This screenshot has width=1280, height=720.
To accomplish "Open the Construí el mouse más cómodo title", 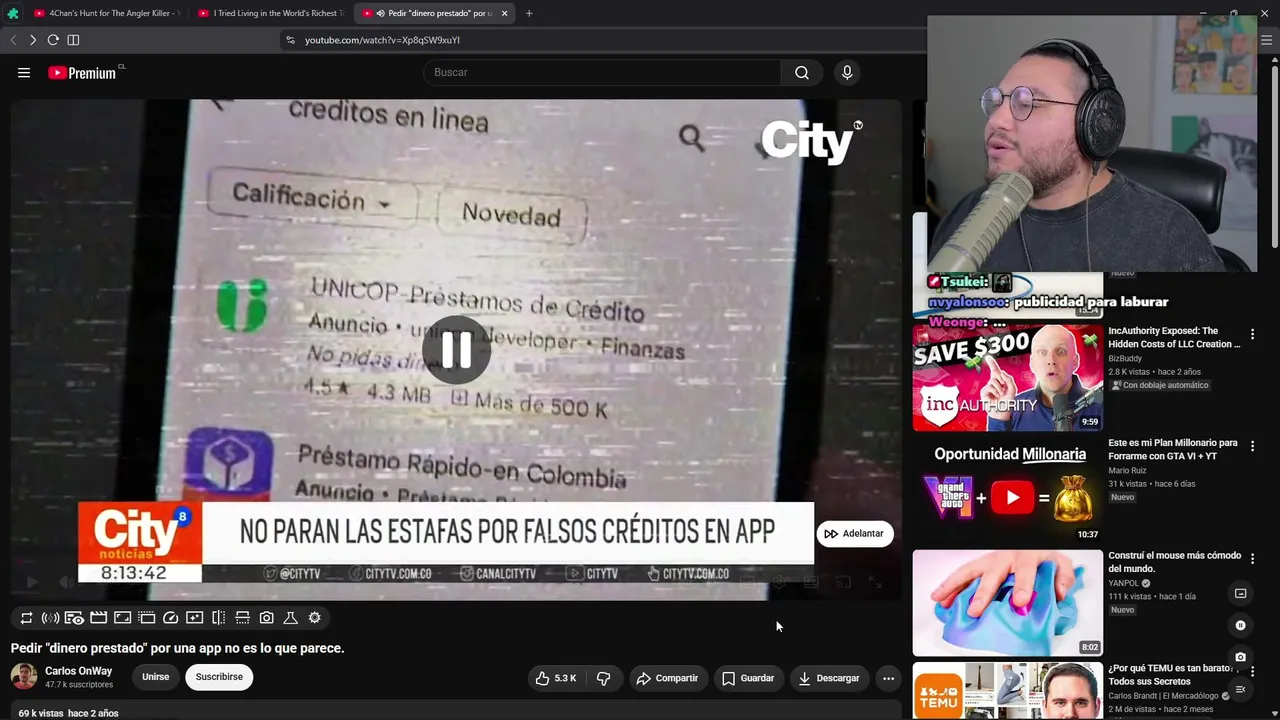I will click(x=1174, y=562).
